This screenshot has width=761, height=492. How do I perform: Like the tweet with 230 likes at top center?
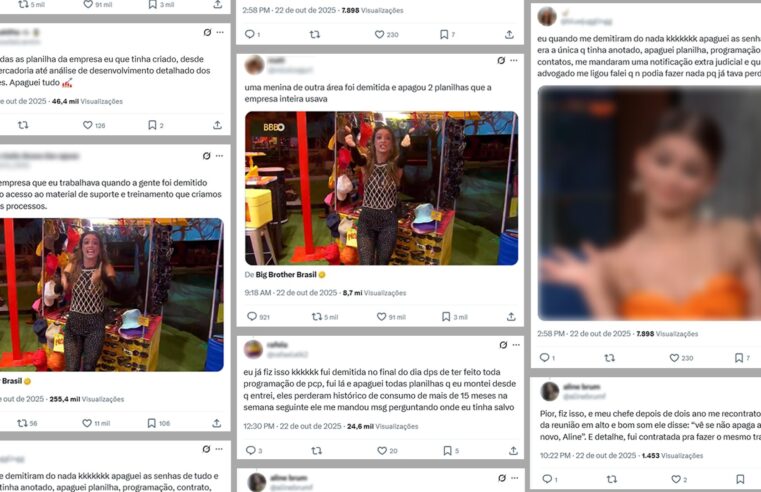tap(380, 34)
